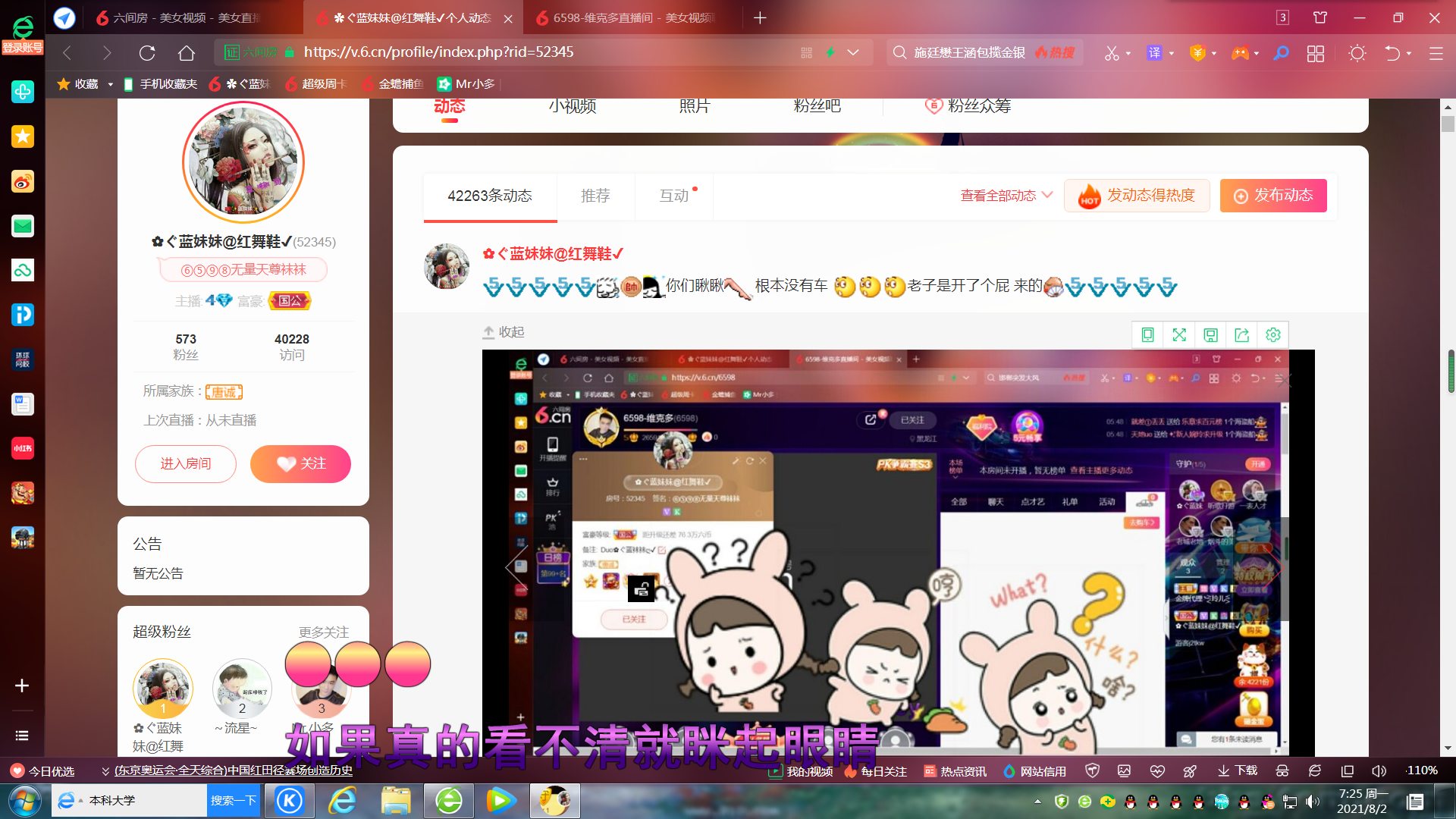This screenshot has width=1456, height=819.
Task: Switch to the 互动 feed tab
Action: 674,196
